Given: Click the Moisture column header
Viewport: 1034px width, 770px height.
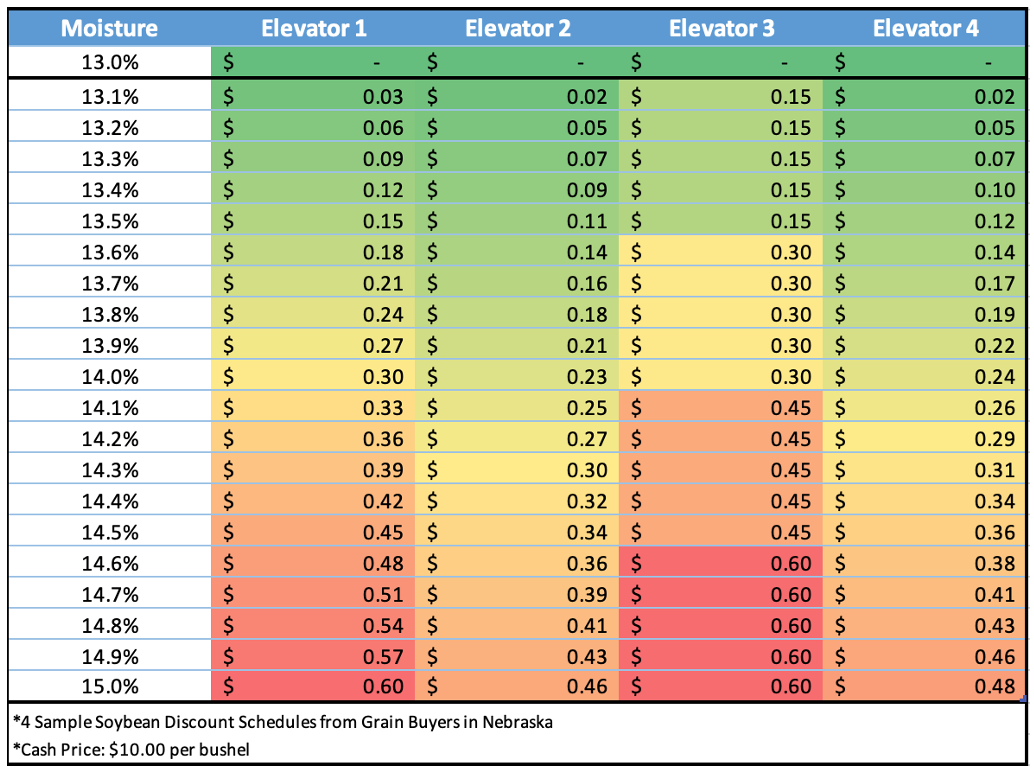Looking at the screenshot, I should pos(109,28).
